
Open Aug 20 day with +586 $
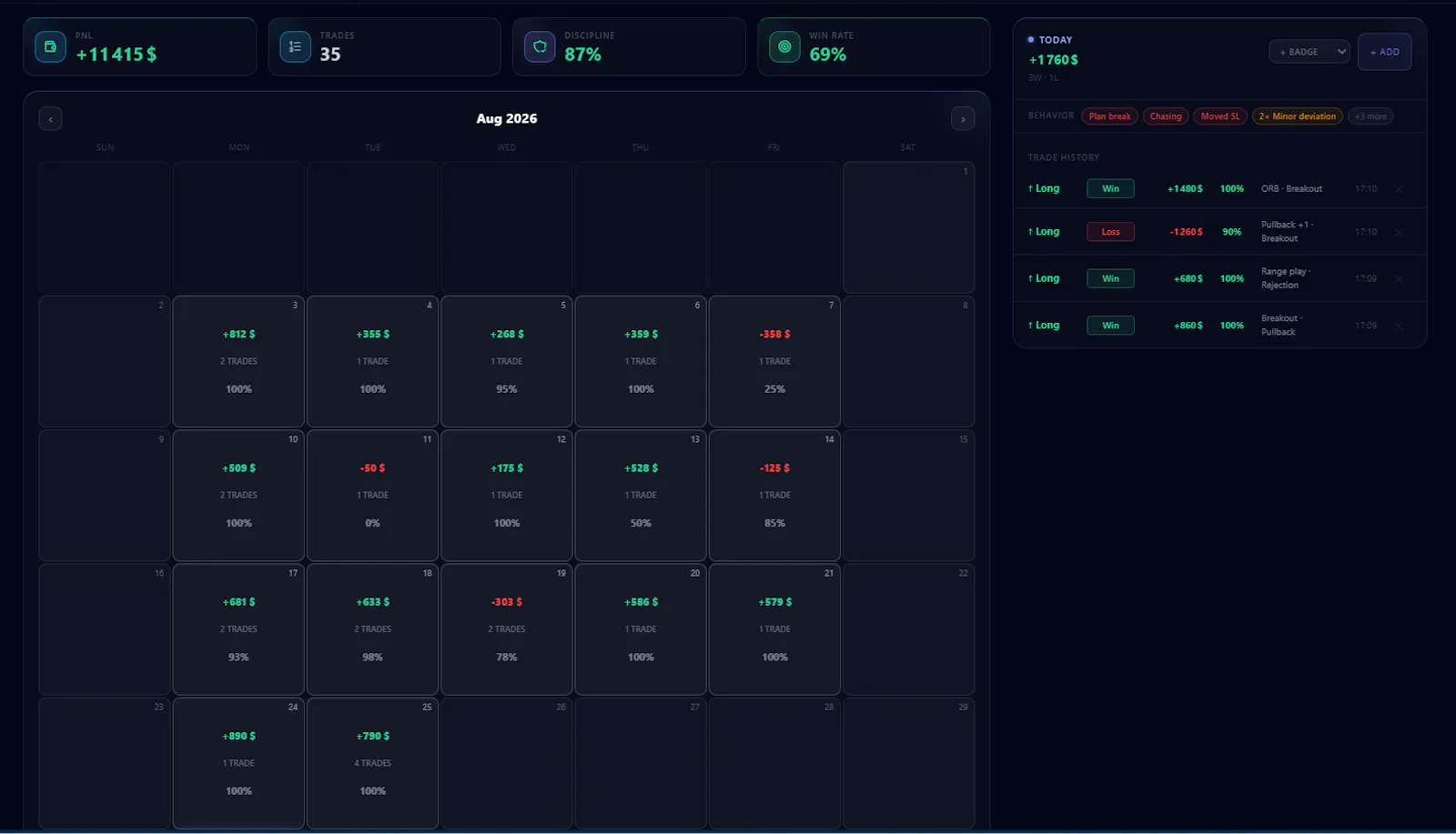pyautogui.click(x=641, y=629)
